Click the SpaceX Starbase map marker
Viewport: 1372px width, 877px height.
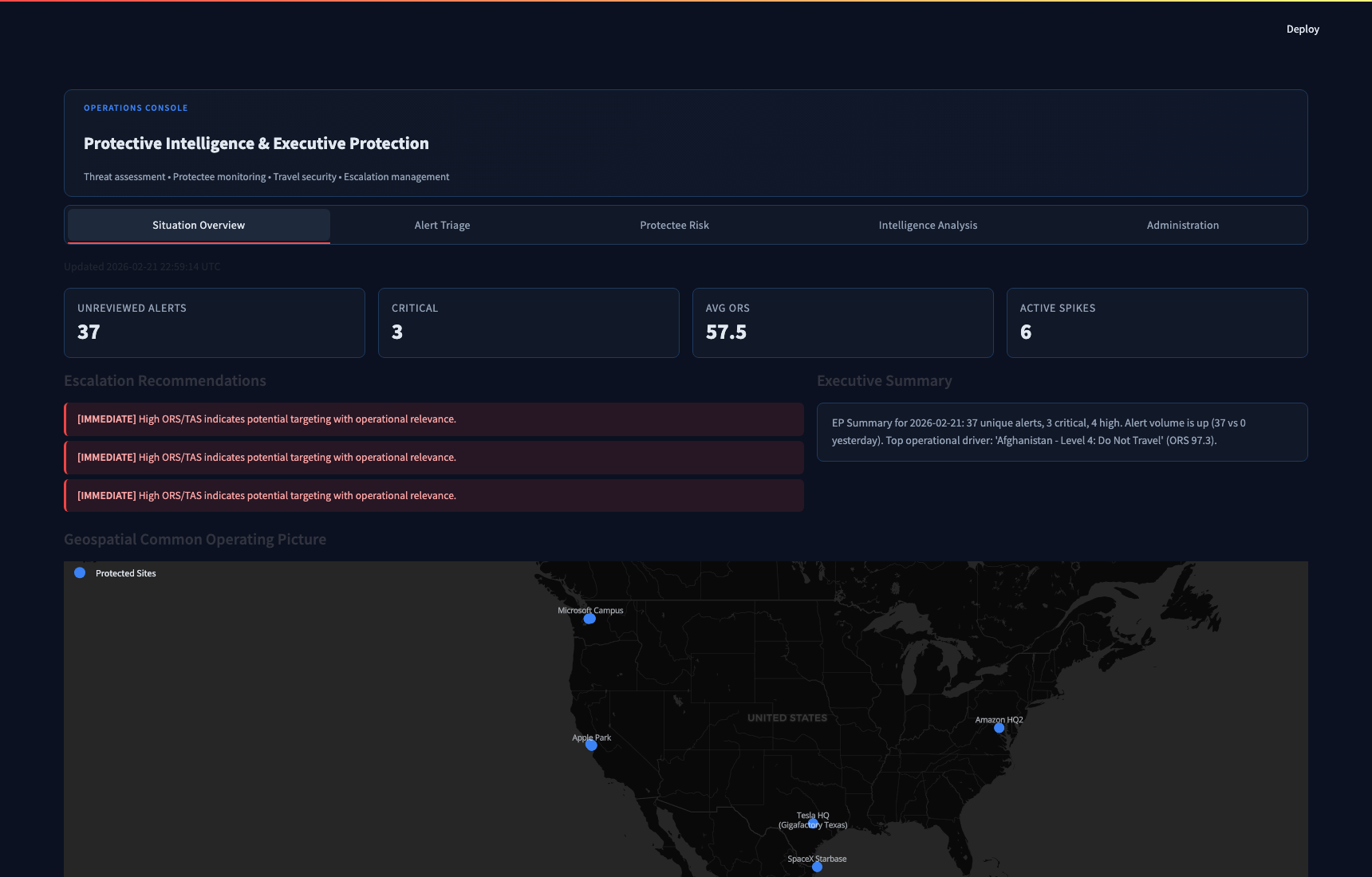pos(817,867)
